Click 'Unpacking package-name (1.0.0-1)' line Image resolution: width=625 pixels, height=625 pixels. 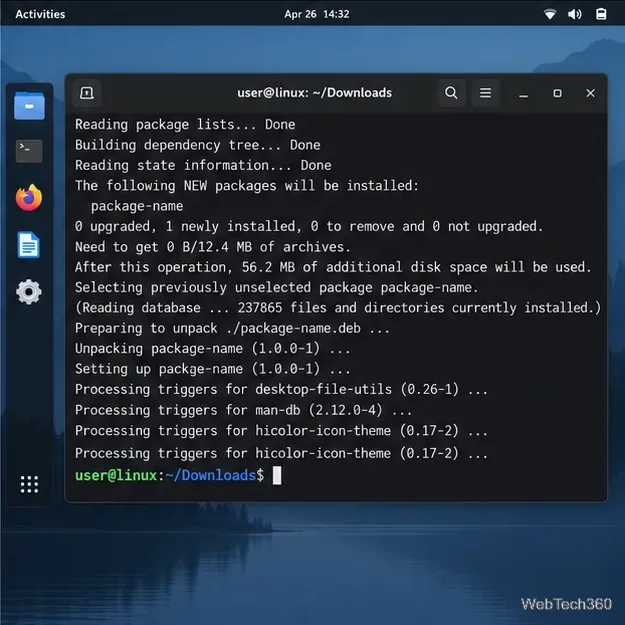[x=213, y=349]
